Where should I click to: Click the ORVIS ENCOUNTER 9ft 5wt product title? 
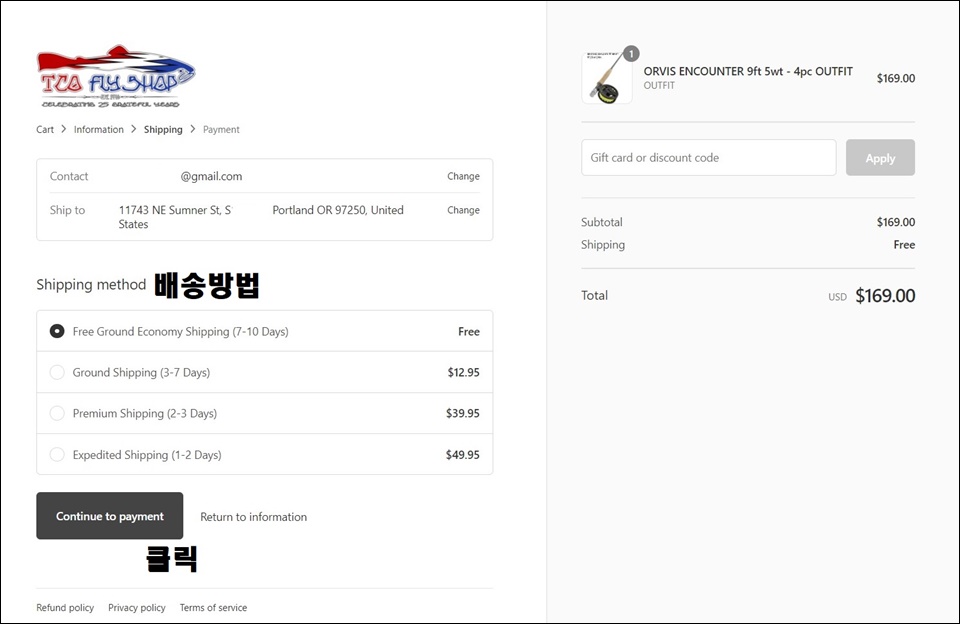748,72
